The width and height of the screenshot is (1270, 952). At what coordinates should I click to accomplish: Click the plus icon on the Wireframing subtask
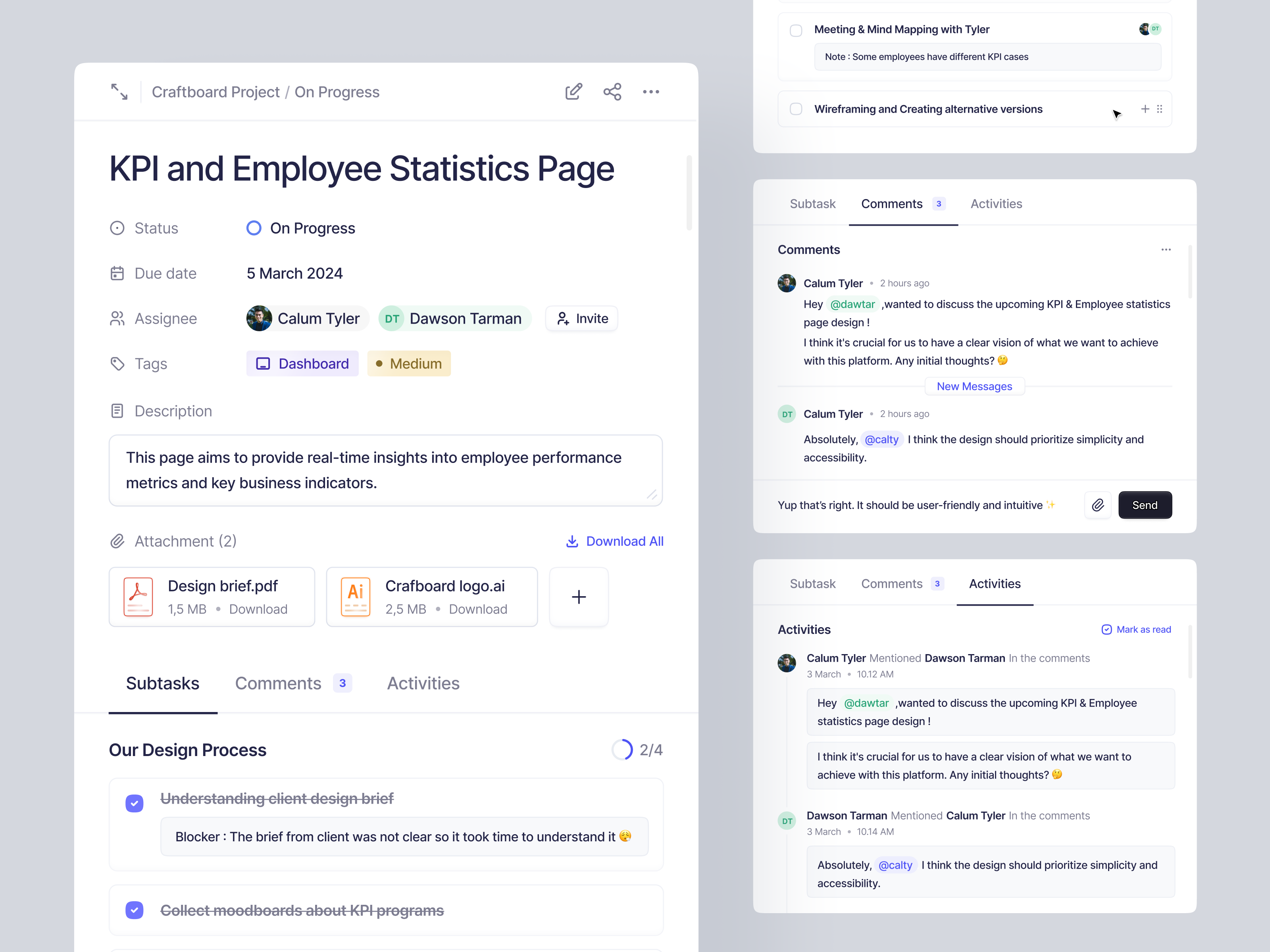[x=1145, y=108]
